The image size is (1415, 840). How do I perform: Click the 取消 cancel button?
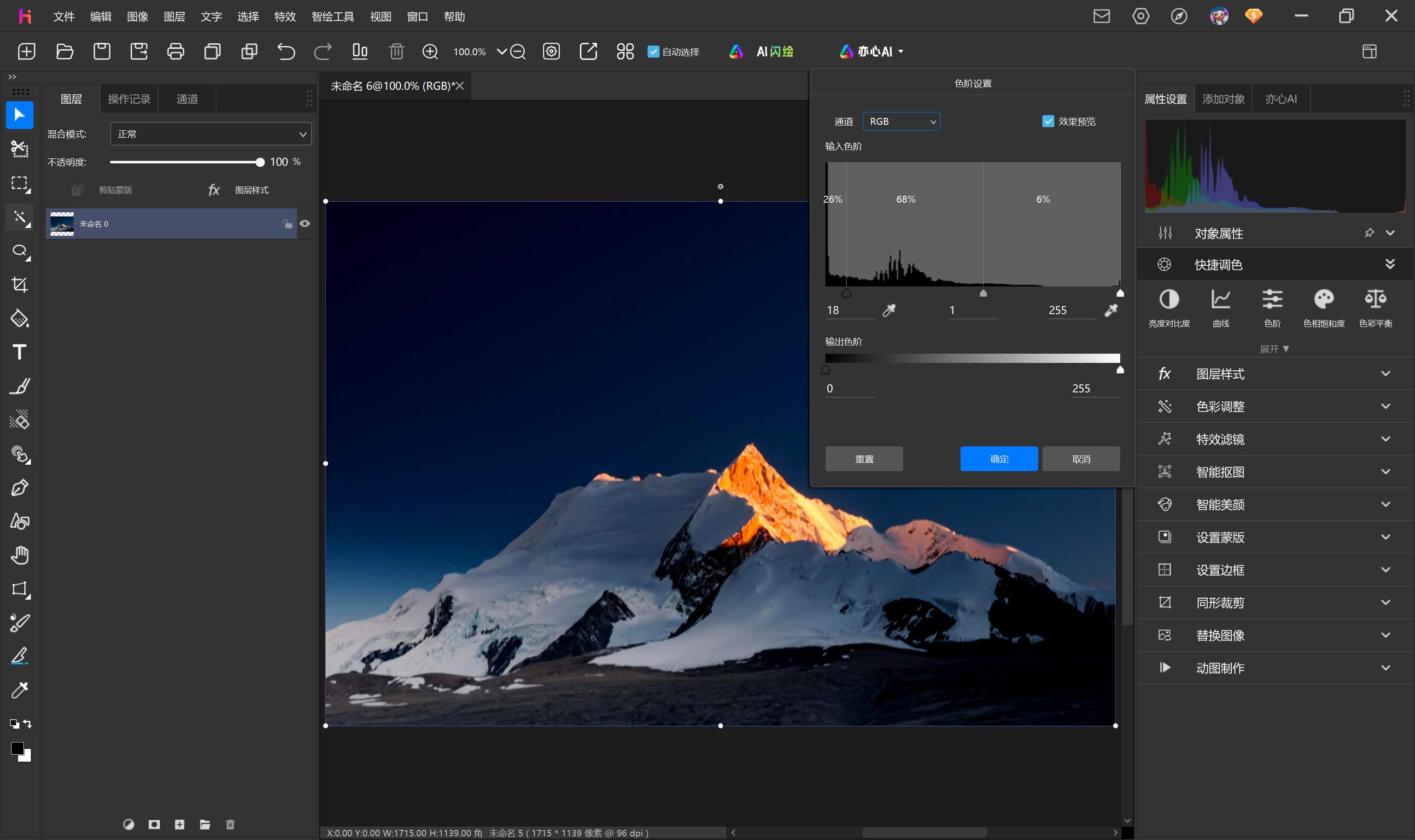(1081, 459)
